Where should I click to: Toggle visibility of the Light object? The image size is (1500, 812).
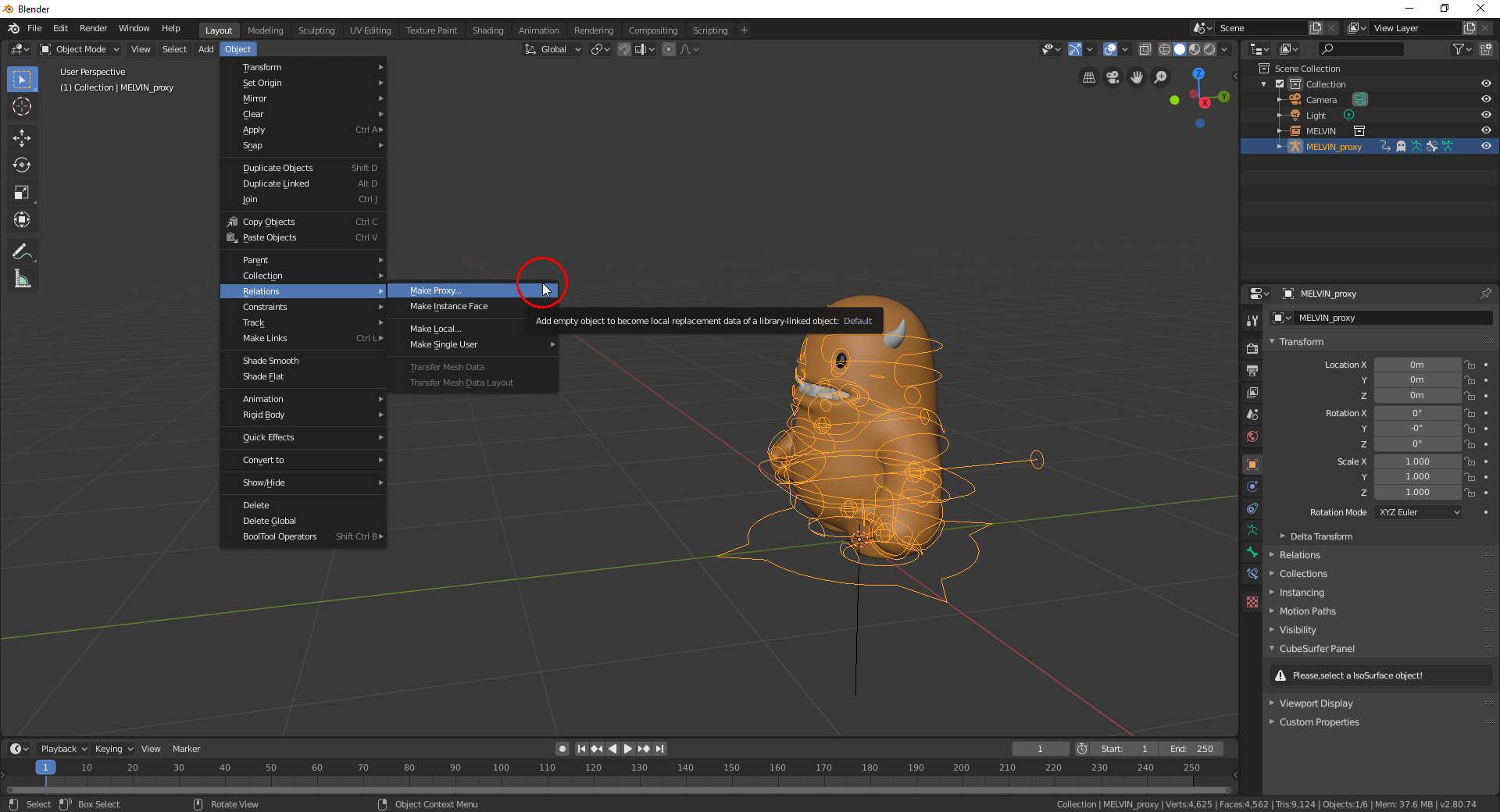(x=1485, y=115)
